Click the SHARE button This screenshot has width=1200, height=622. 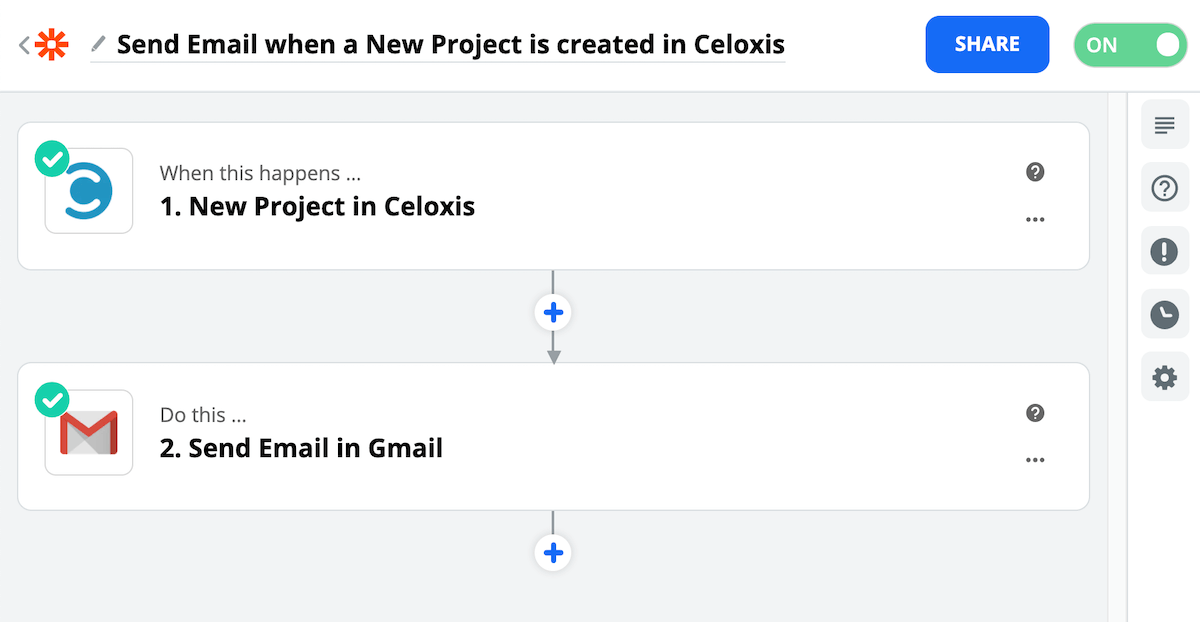(x=987, y=45)
